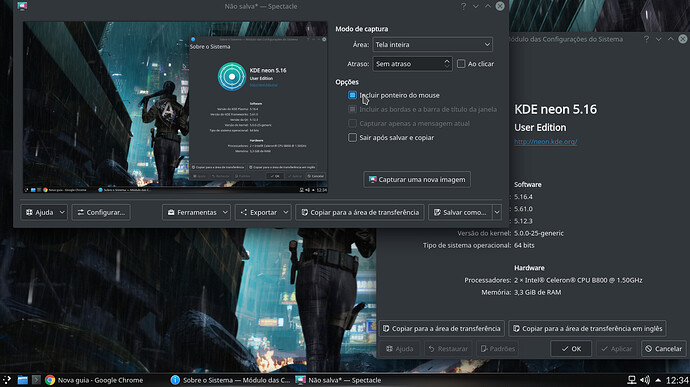Click the Spectacle title bar help question mark
This screenshot has height=387, width=690.
(463, 6)
